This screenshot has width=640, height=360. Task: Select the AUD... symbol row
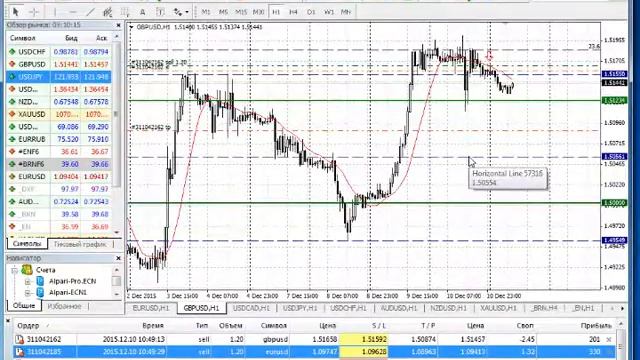point(59,202)
